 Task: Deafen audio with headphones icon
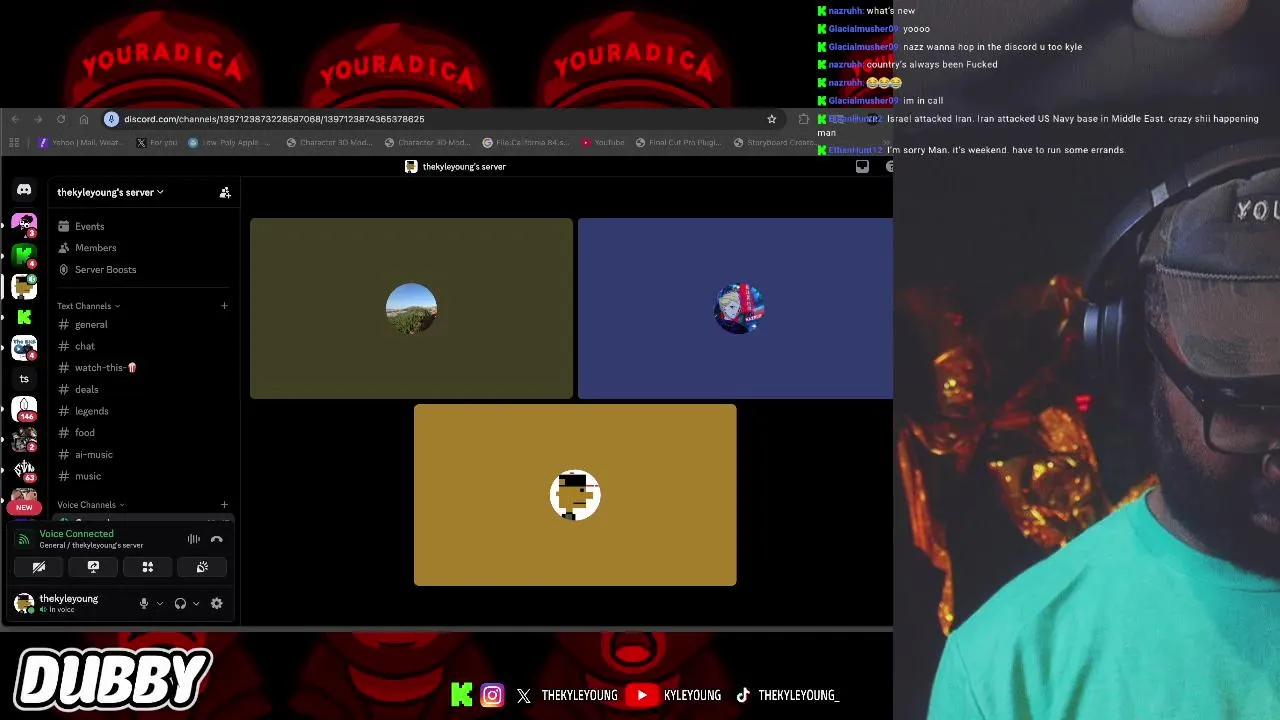pos(180,603)
